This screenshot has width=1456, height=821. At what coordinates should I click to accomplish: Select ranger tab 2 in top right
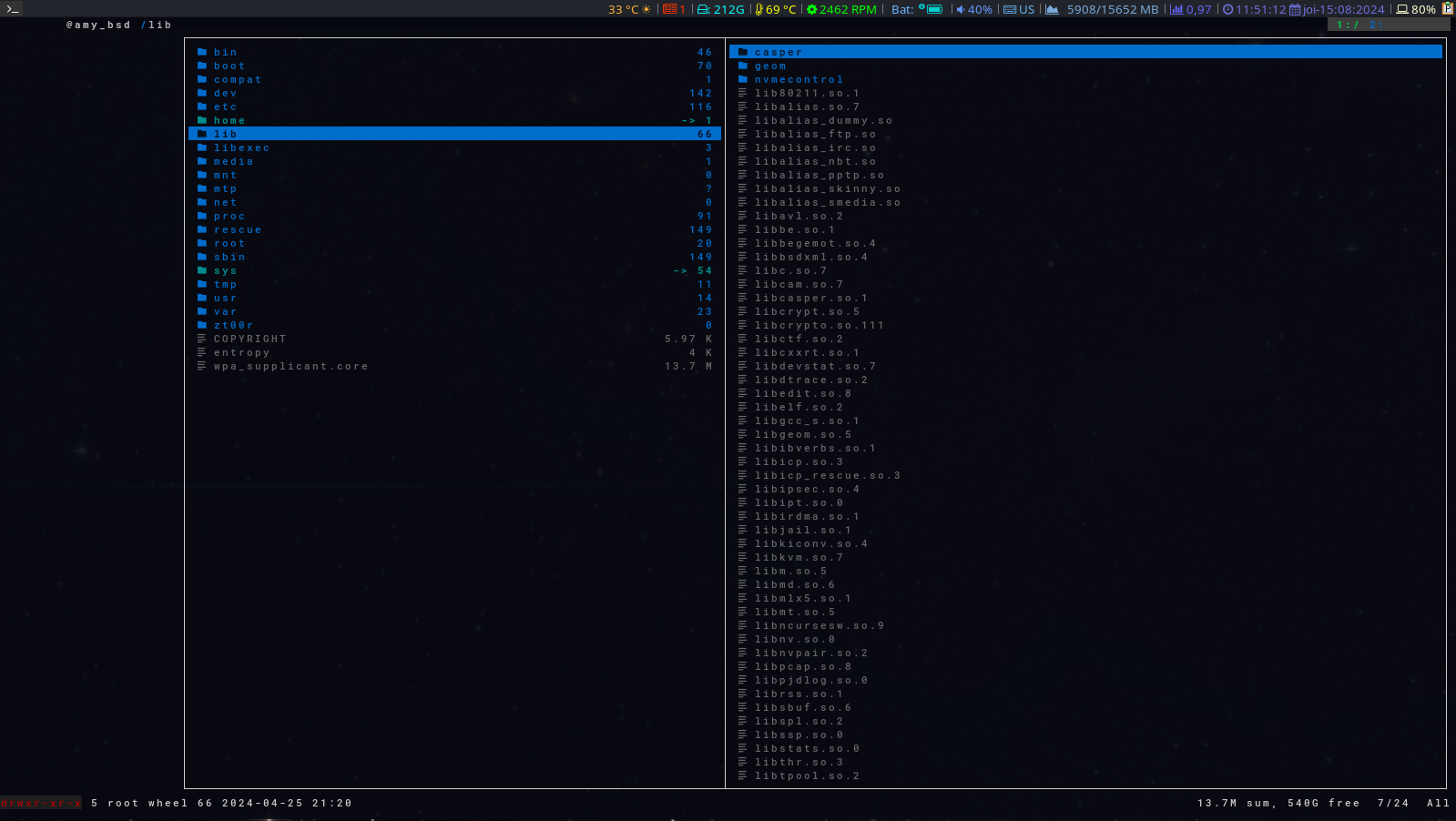1373,25
